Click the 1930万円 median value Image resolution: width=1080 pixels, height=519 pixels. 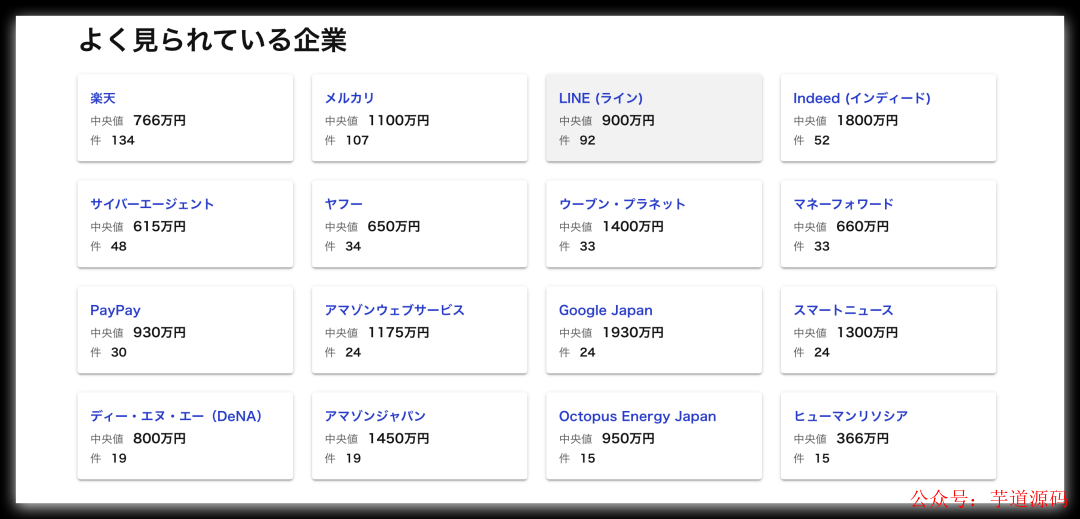[x=633, y=332]
